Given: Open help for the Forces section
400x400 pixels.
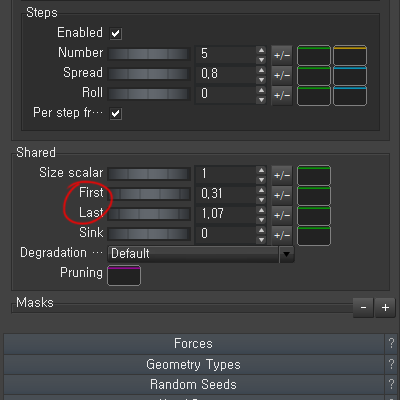Looking at the screenshot, I should click(x=391, y=344).
